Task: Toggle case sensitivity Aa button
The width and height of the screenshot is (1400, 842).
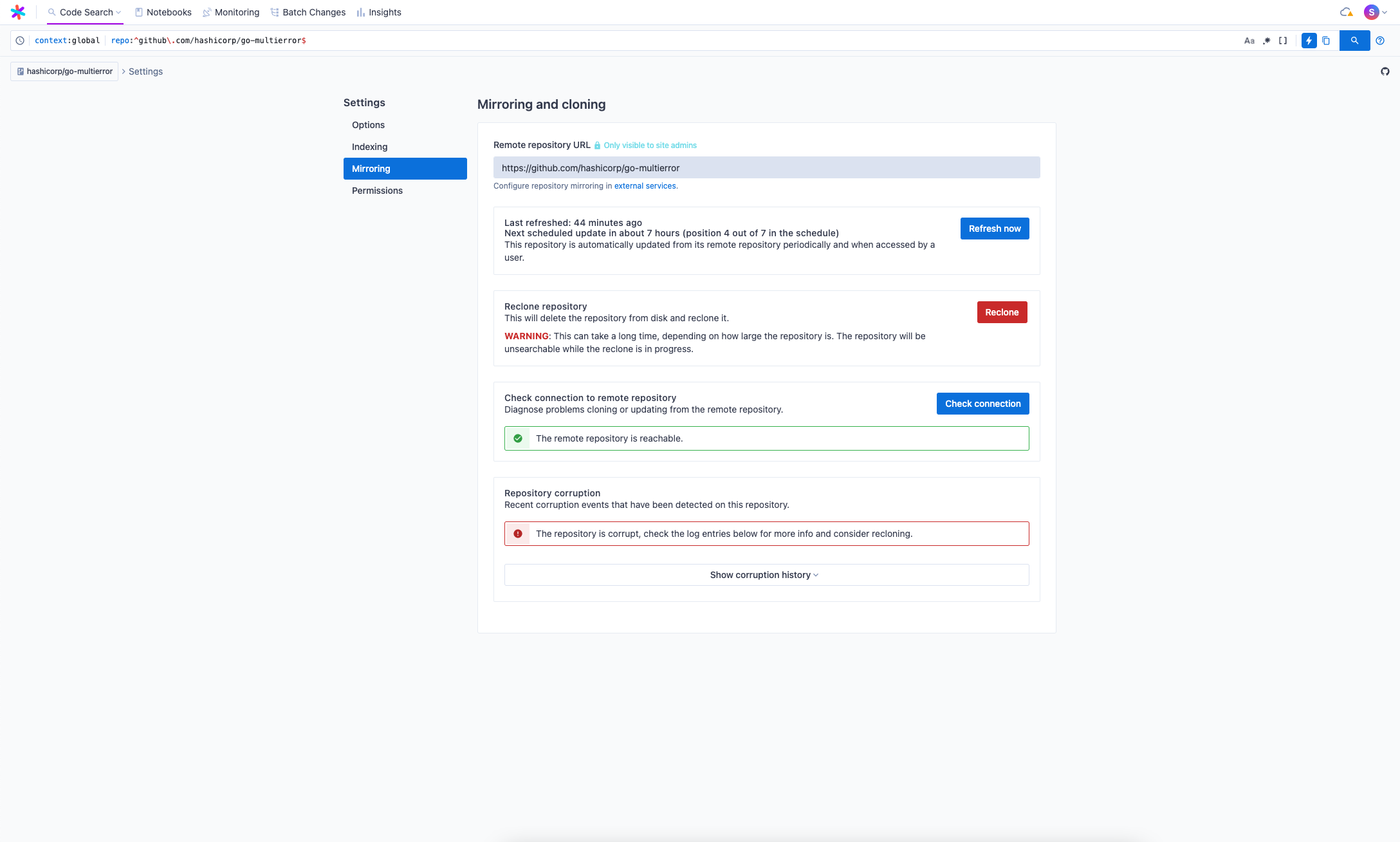Action: coord(1249,41)
